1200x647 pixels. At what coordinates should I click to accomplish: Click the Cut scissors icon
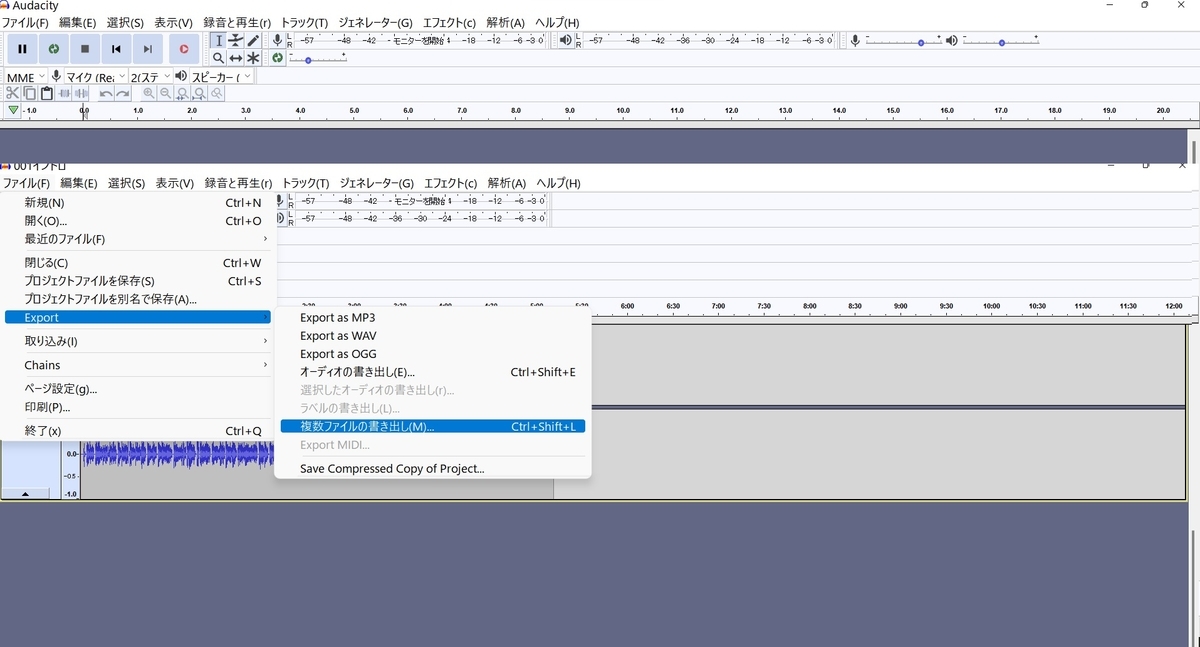coord(13,93)
